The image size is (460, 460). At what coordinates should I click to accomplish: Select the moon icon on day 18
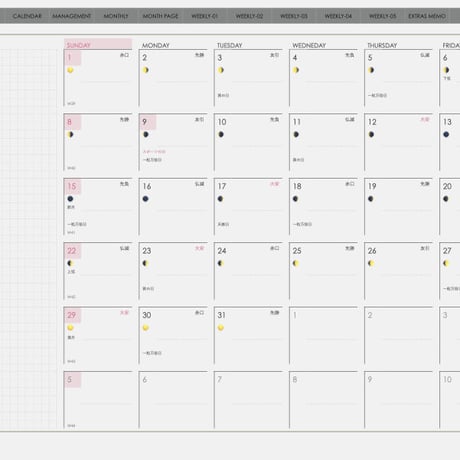click(296, 199)
